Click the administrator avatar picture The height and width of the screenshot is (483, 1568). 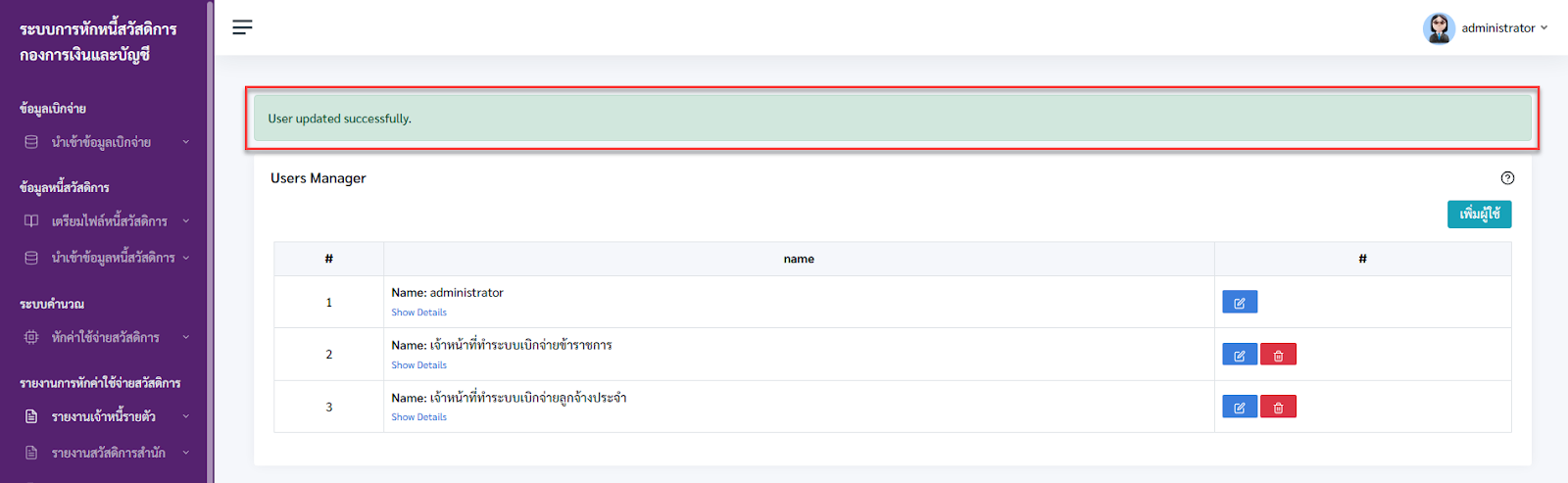coord(1439,28)
